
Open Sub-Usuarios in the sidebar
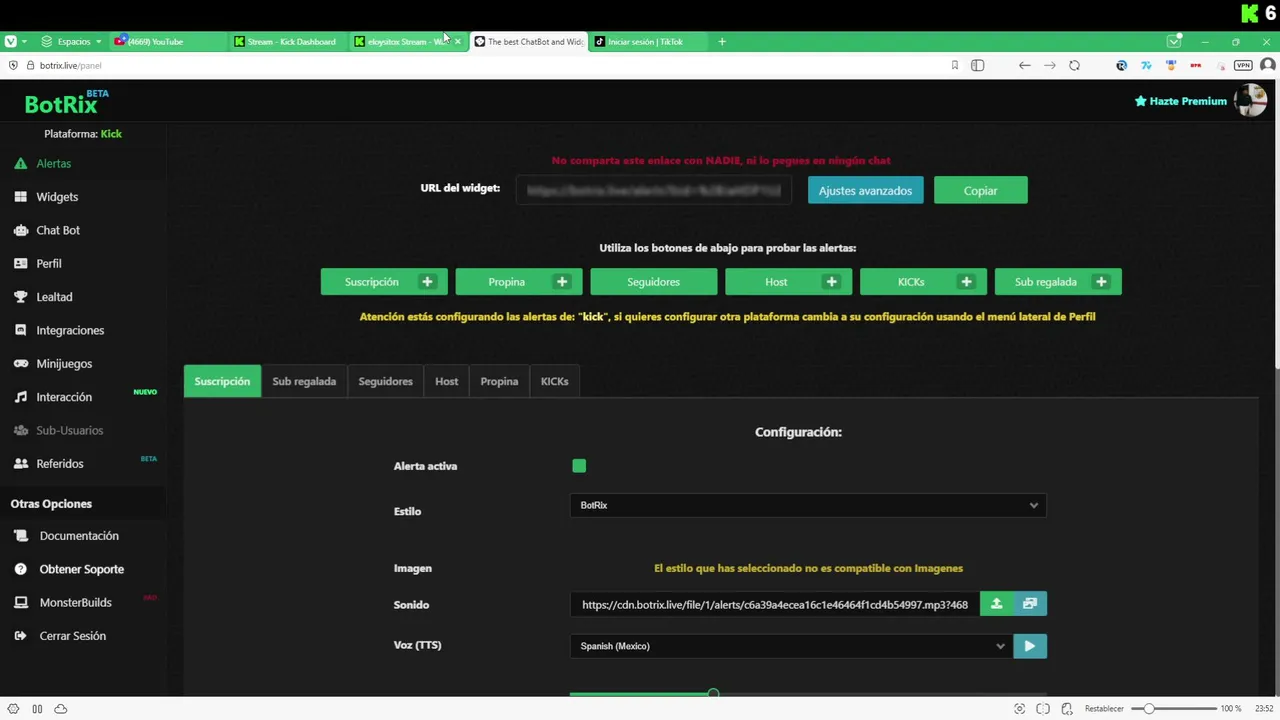click(69, 430)
